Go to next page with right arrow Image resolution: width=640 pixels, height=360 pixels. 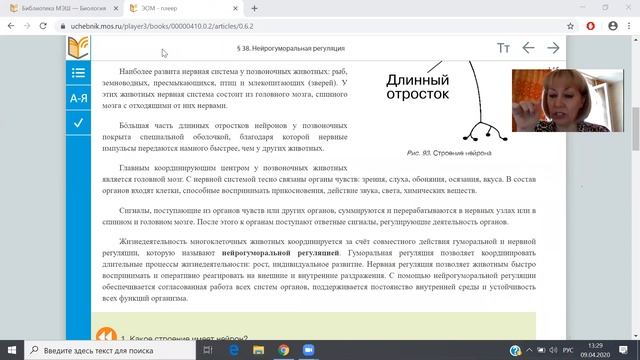tap(553, 48)
